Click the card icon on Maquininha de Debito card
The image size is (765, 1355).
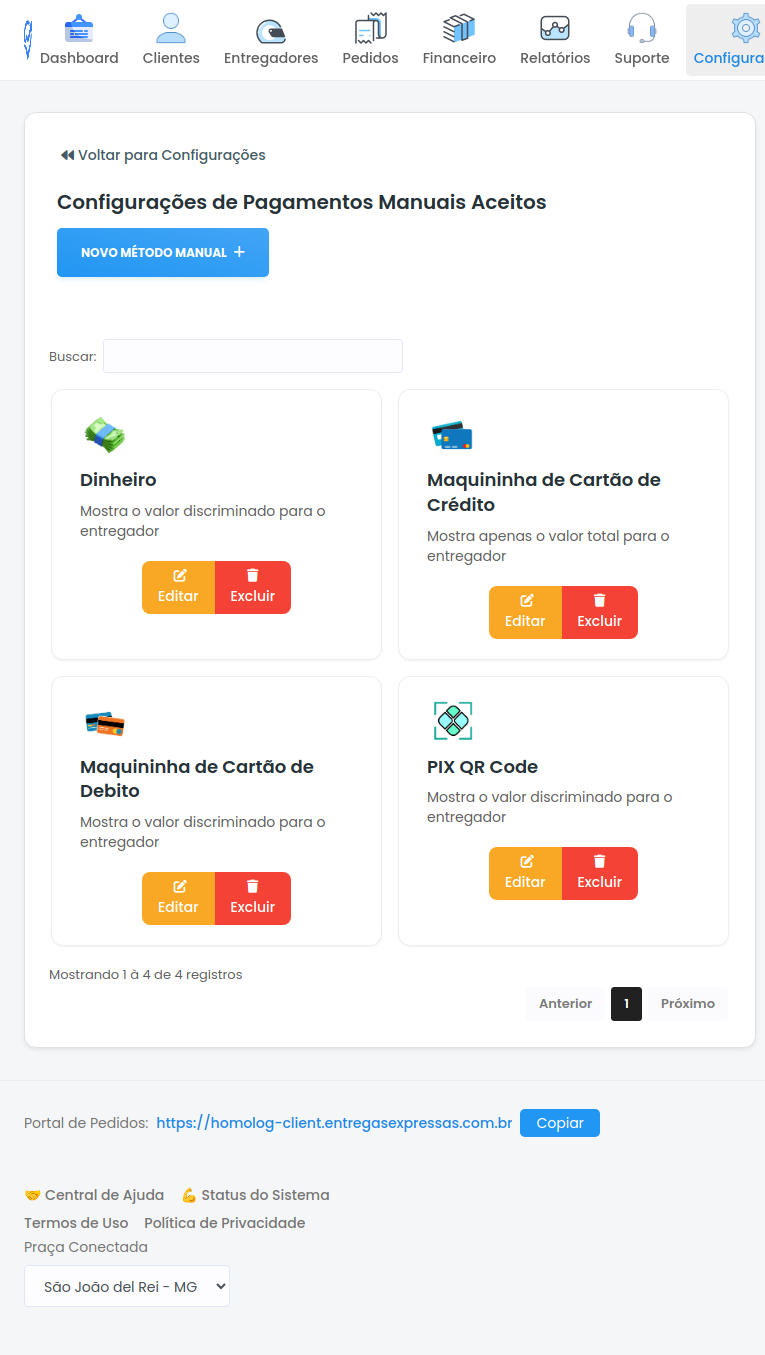coord(104,721)
